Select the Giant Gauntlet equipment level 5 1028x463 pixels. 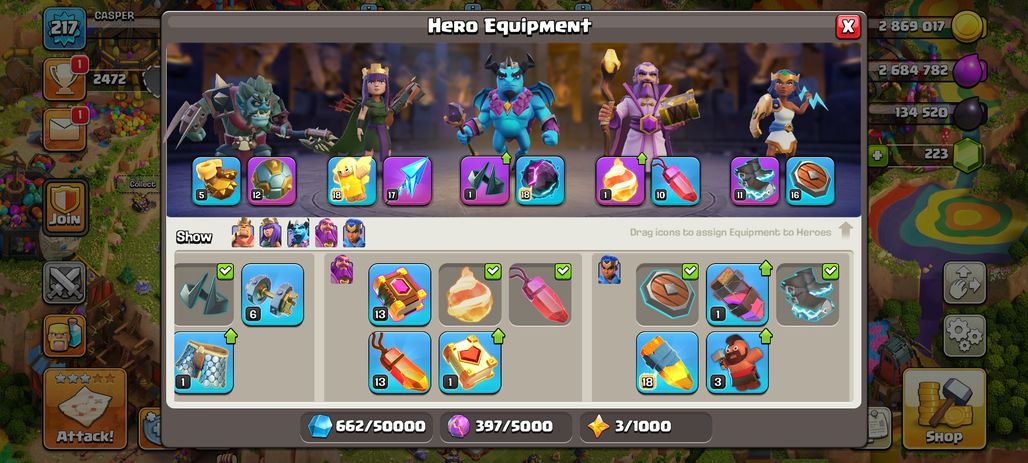(216, 181)
